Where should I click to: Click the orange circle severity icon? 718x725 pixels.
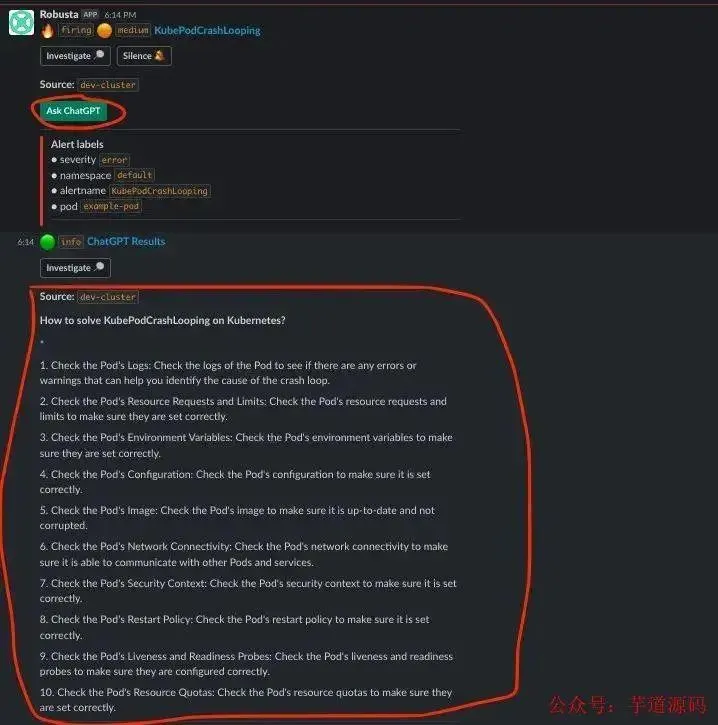click(104, 31)
